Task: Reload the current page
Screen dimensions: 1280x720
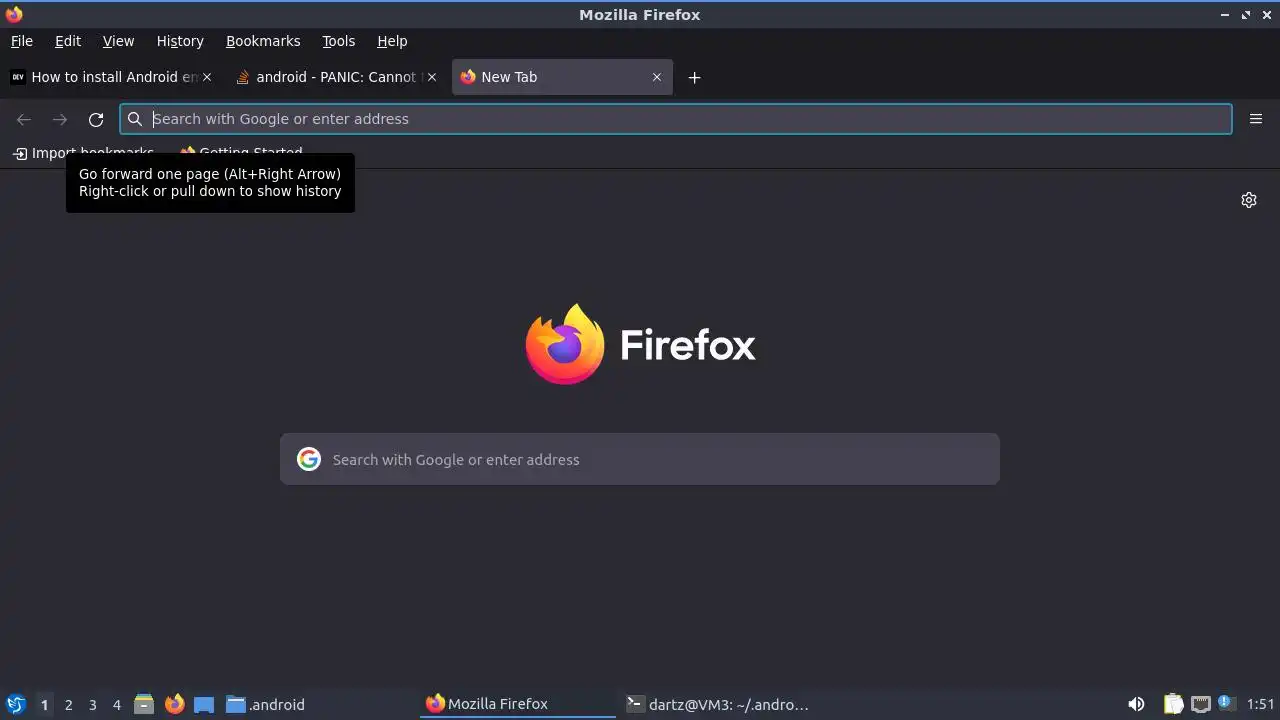Action: coord(96,119)
